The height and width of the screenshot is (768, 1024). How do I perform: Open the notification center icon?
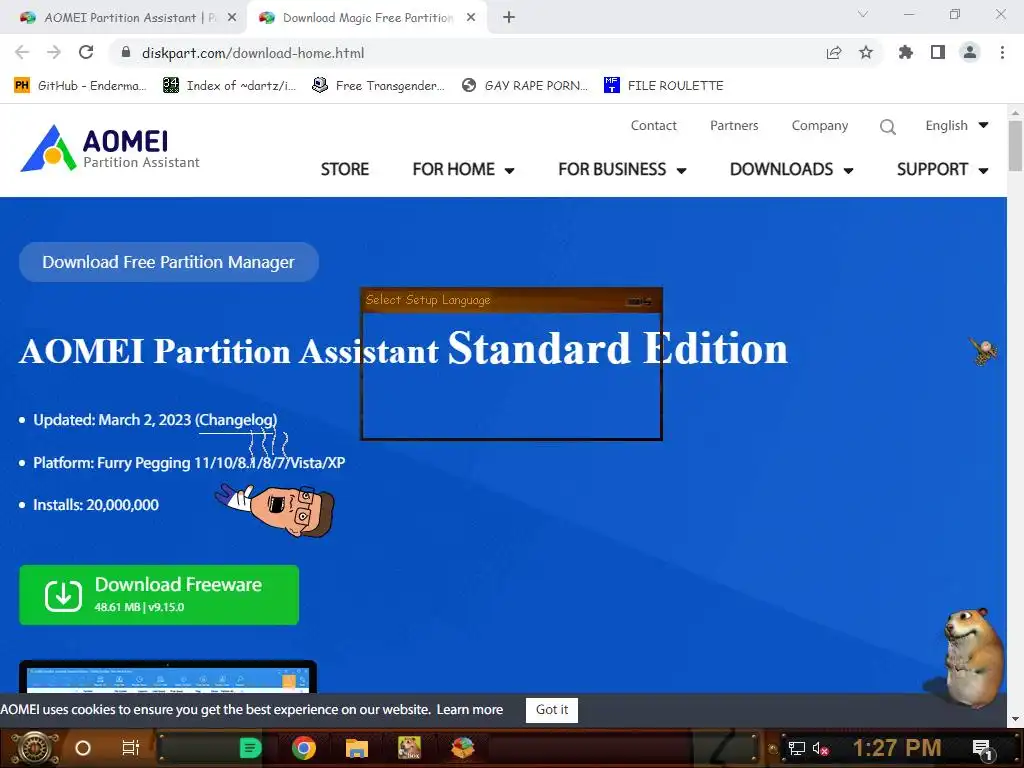pyautogui.click(x=982, y=750)
